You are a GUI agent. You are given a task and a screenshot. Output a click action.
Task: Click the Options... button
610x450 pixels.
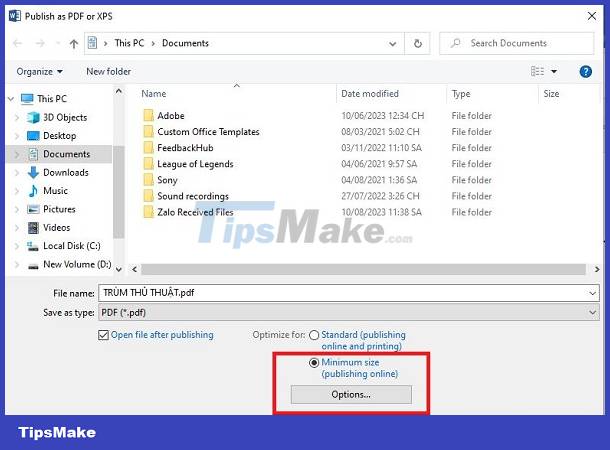pos(351,394)
